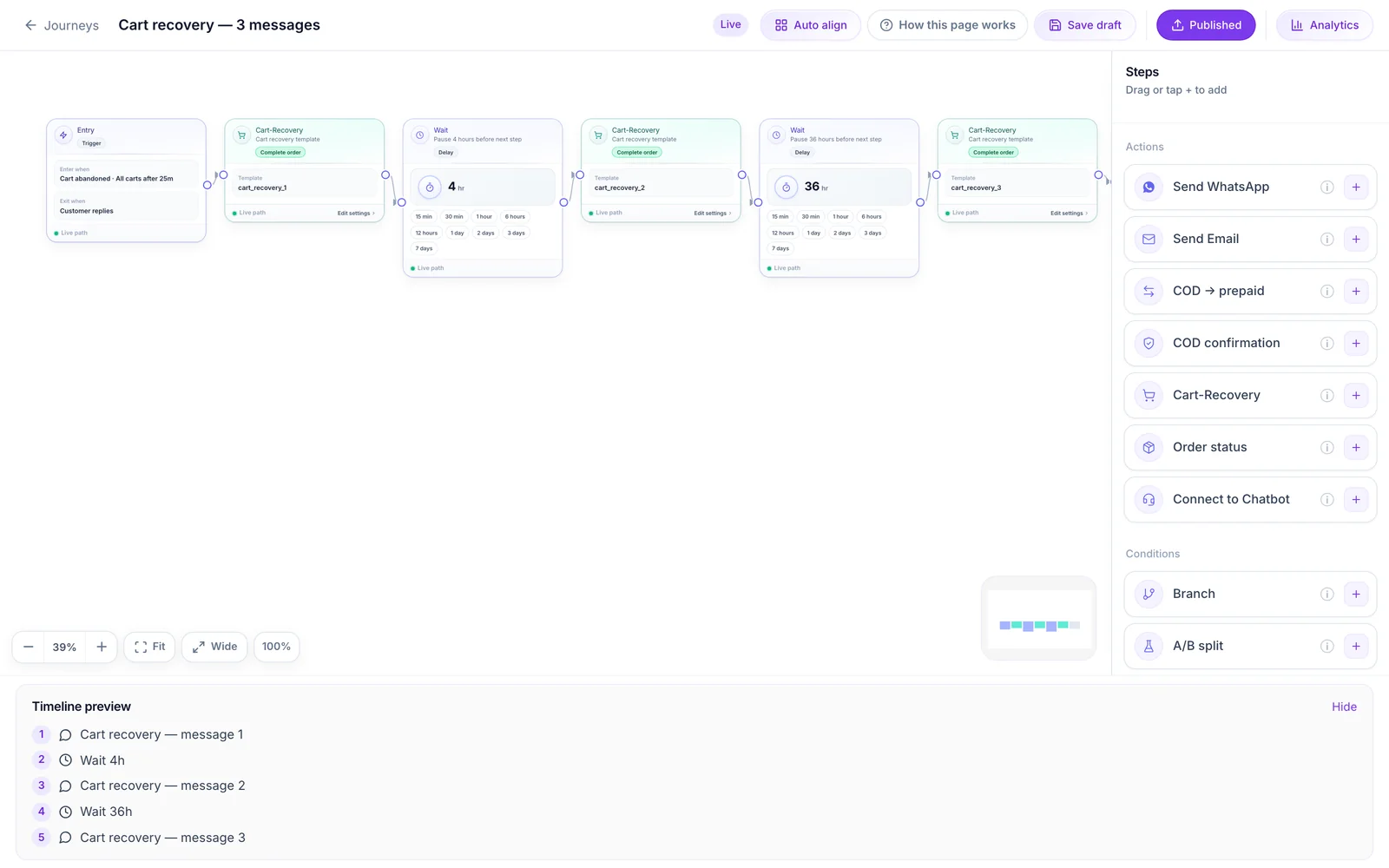Show info for Connect to Chatbot
Image resolution: width=1389 pixels, height=868 pixels.
[x=1326, y=499]
